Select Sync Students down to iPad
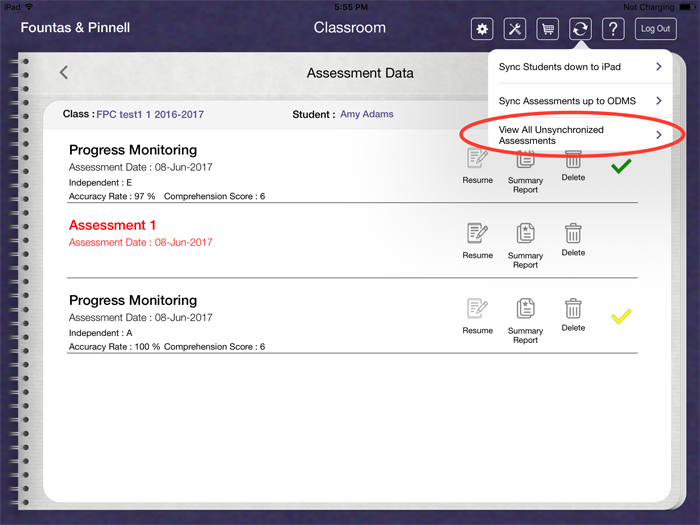 point(560,67)
